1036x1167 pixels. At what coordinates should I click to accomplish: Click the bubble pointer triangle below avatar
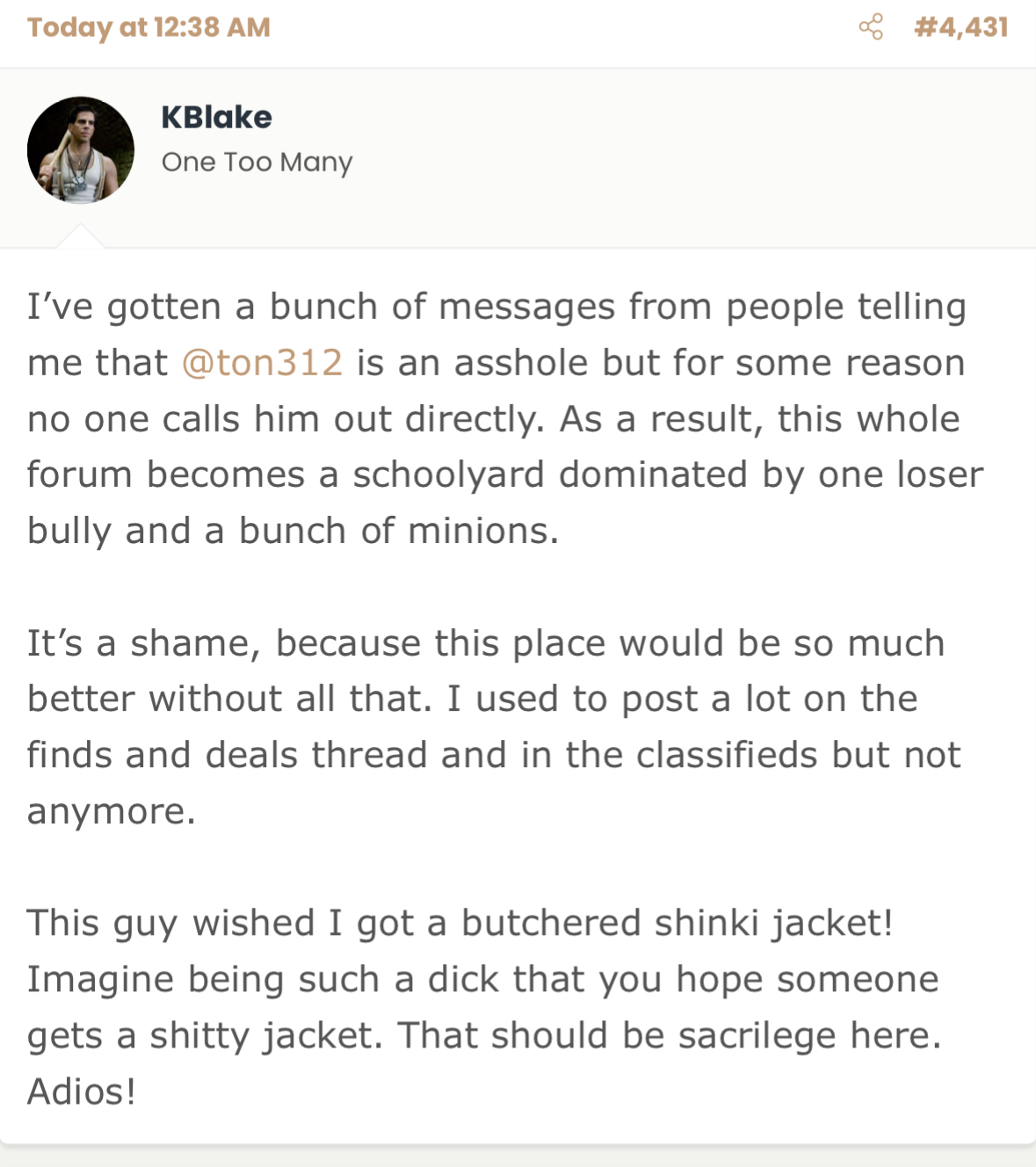tap(81, 236)
